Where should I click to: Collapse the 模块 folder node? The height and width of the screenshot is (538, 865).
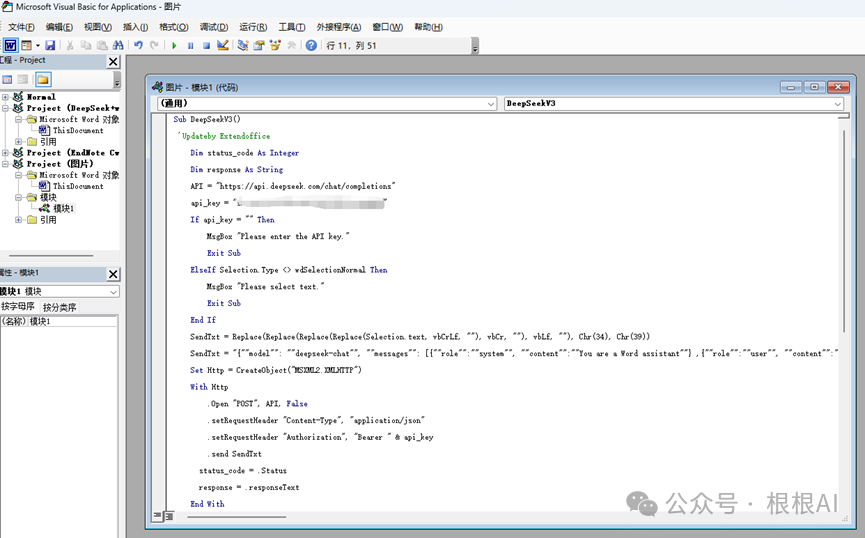point(19,197)
